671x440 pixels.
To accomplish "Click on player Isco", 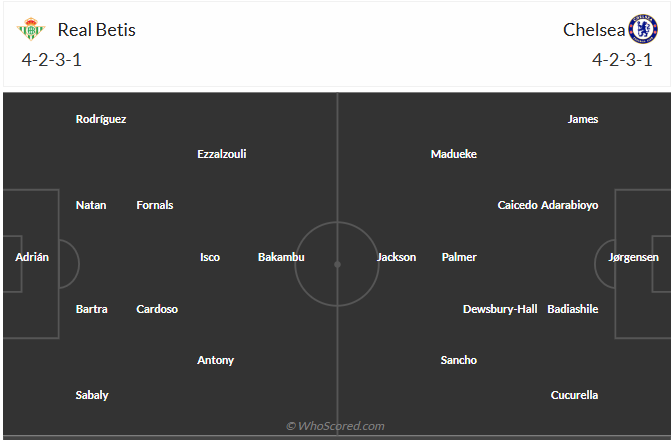I will [210, 257].
